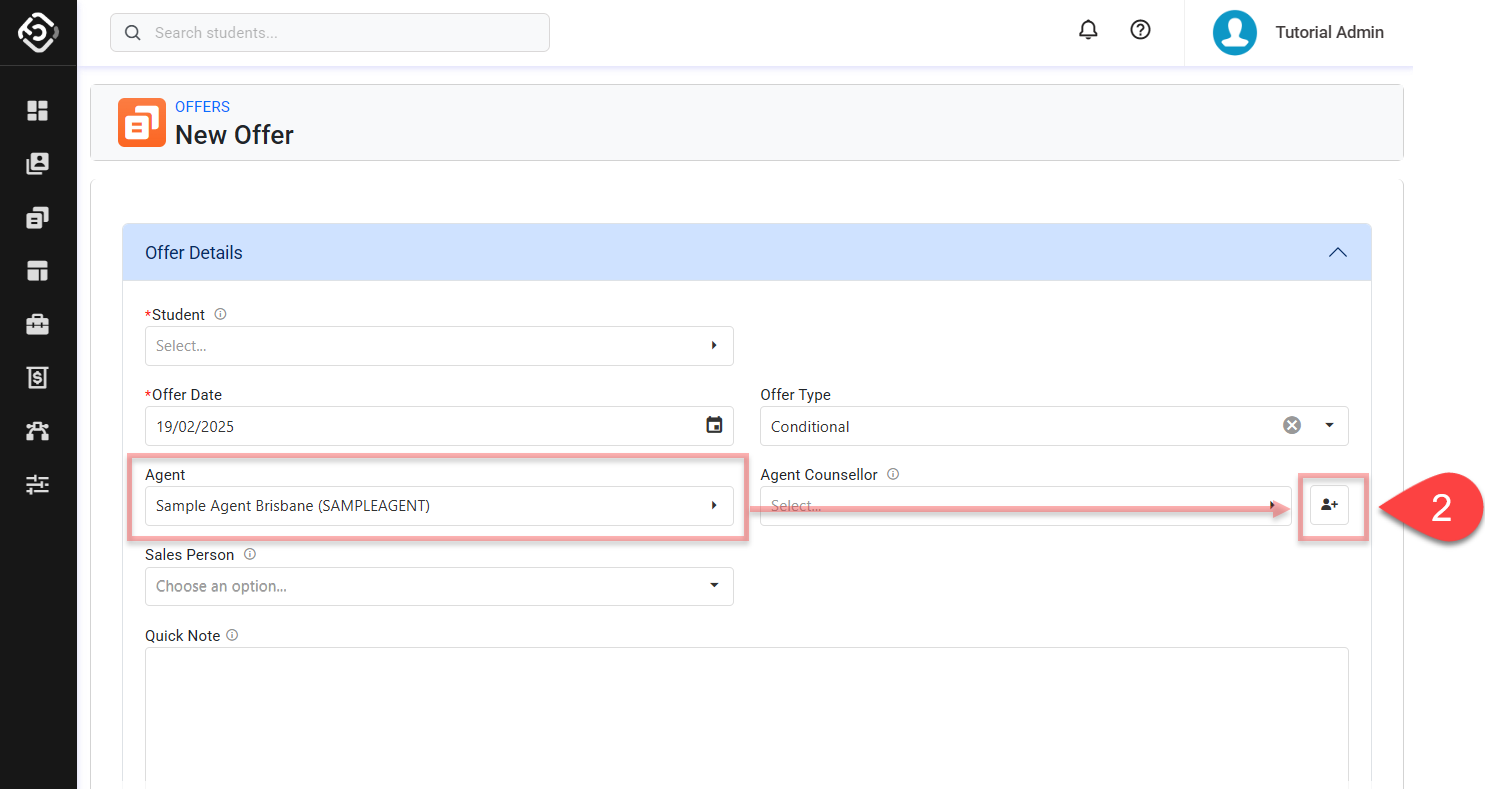Open the Agent selection field
This screenshot has width=1485, height=789.
pyautogui.click(x=439, y=506)
